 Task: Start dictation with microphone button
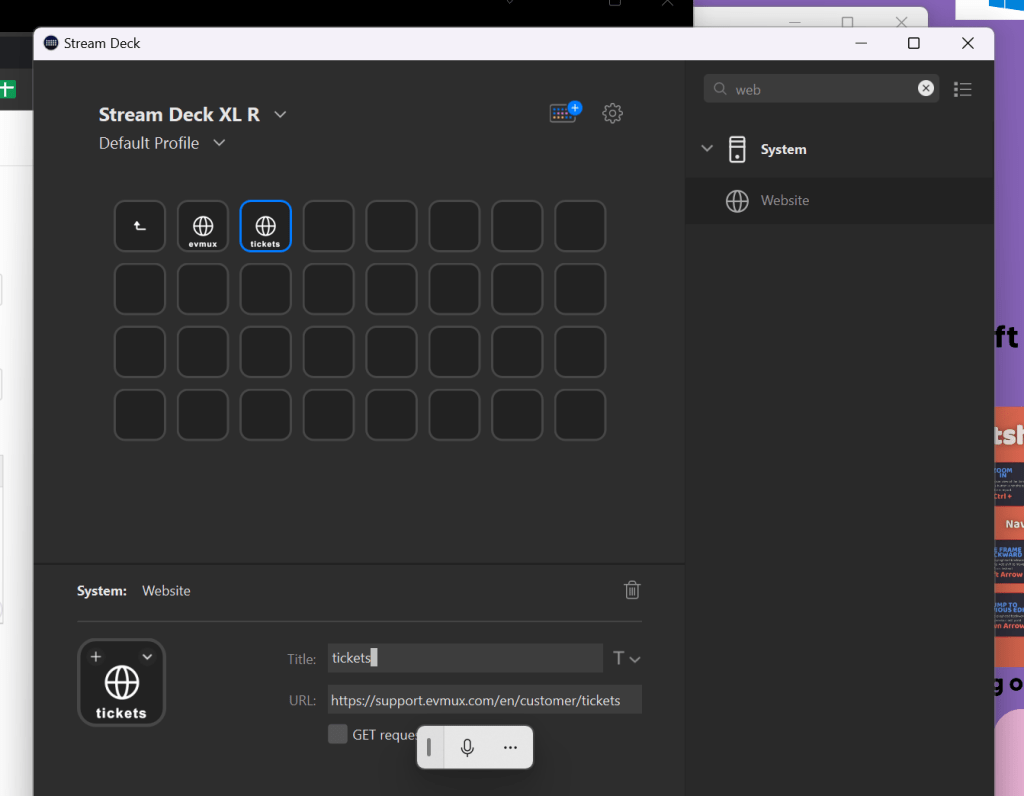pos(467,747)
